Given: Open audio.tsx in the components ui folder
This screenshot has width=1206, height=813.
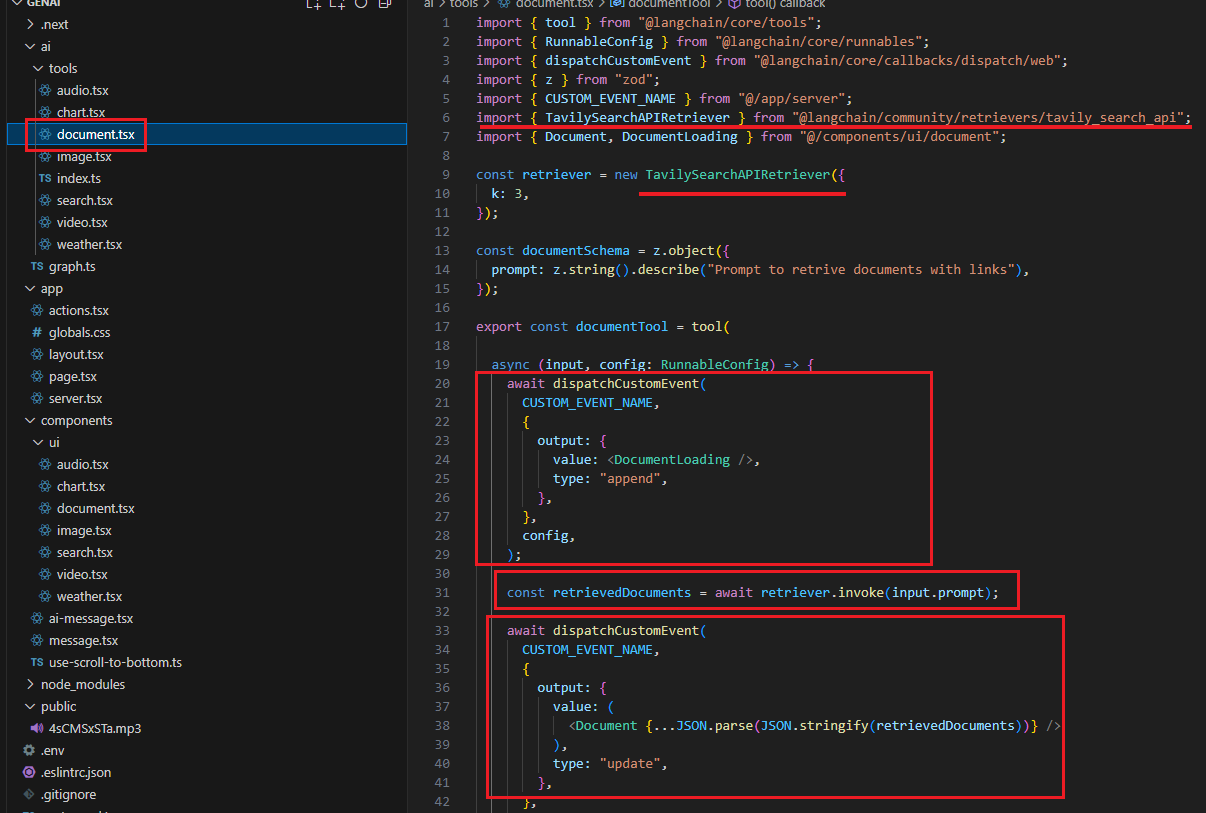Looking at the screenshot, I should pyautogui.click(x=83, y=465).
